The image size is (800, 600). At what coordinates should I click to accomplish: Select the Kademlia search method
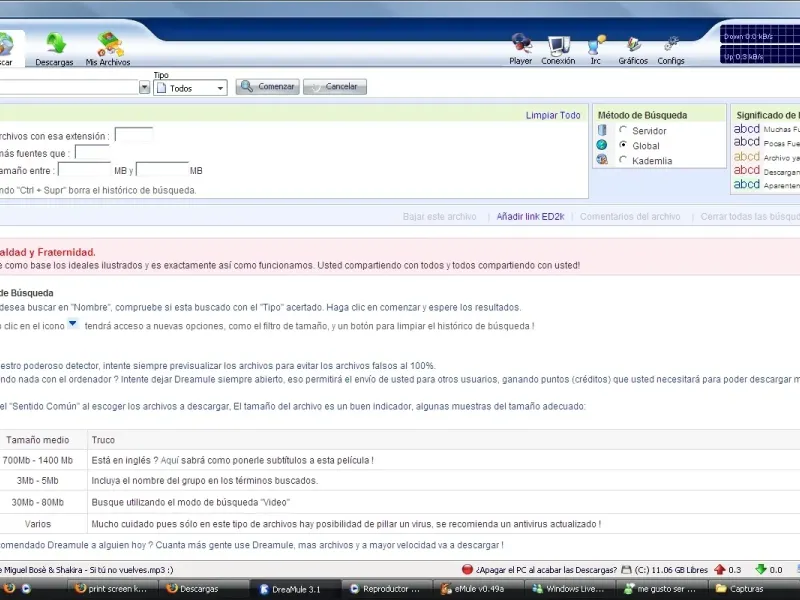coord(623,160)
